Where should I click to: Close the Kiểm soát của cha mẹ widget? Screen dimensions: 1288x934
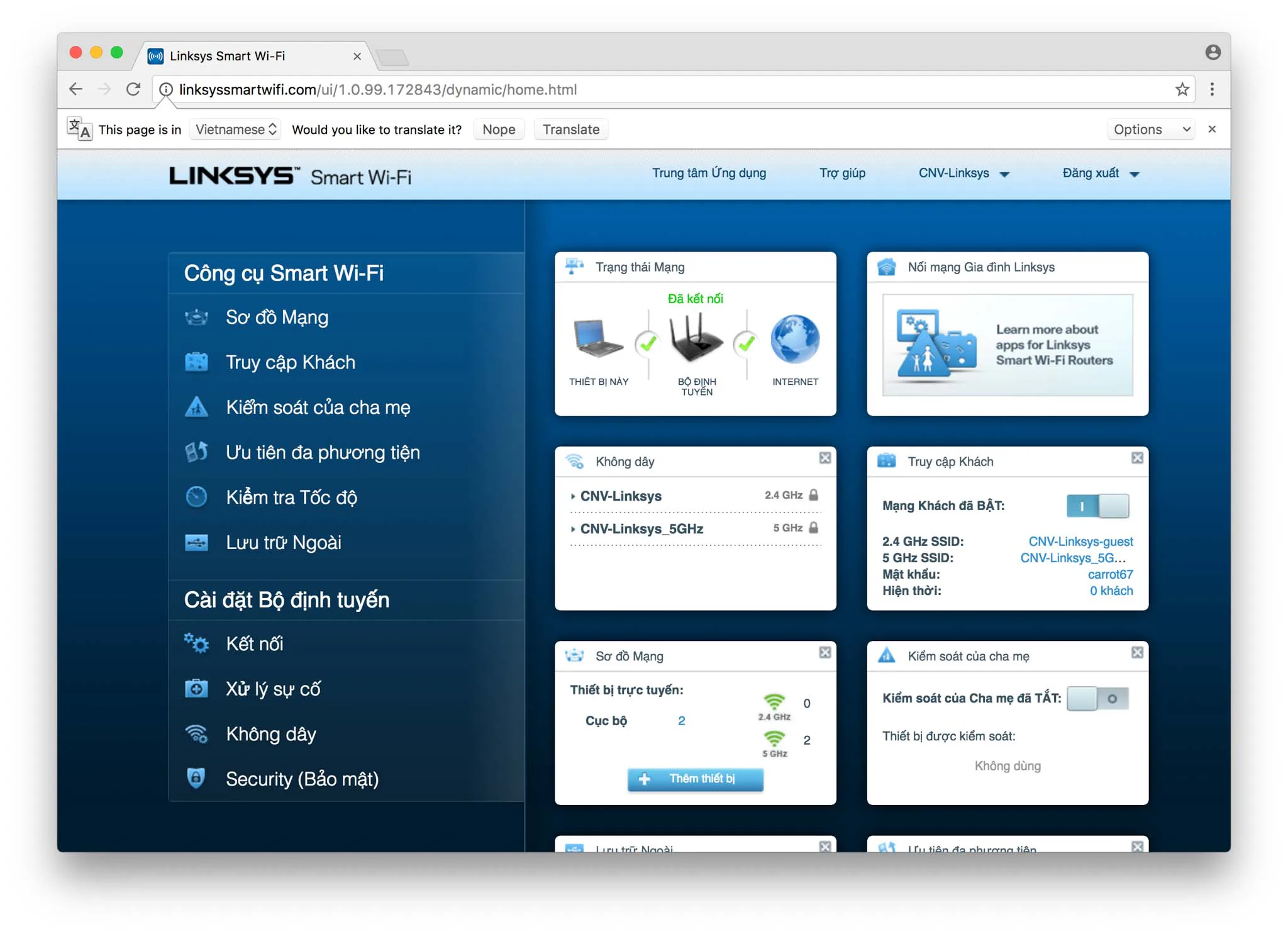point(1137,652)
